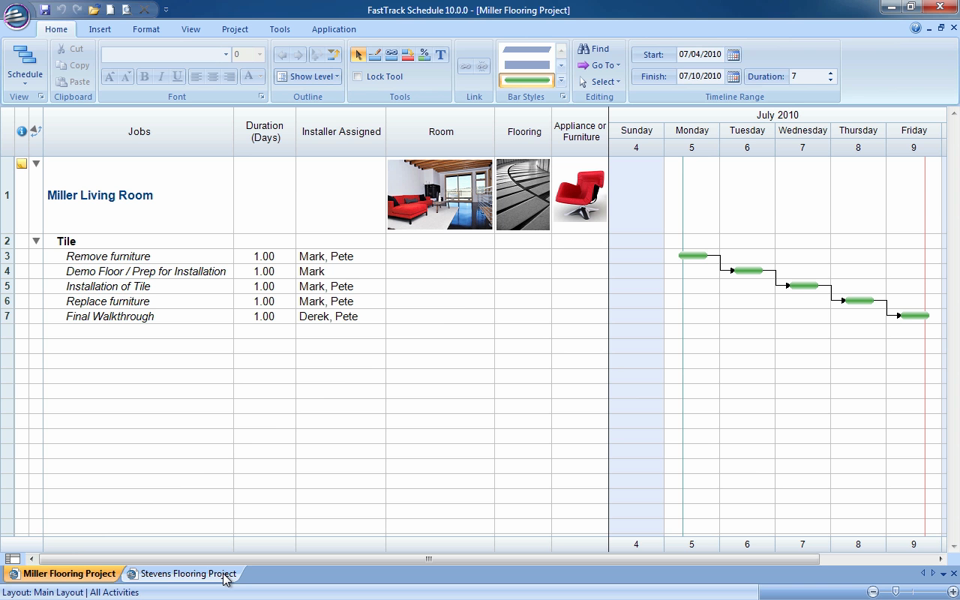Click the Underline formatting icon

pos(178,77)
